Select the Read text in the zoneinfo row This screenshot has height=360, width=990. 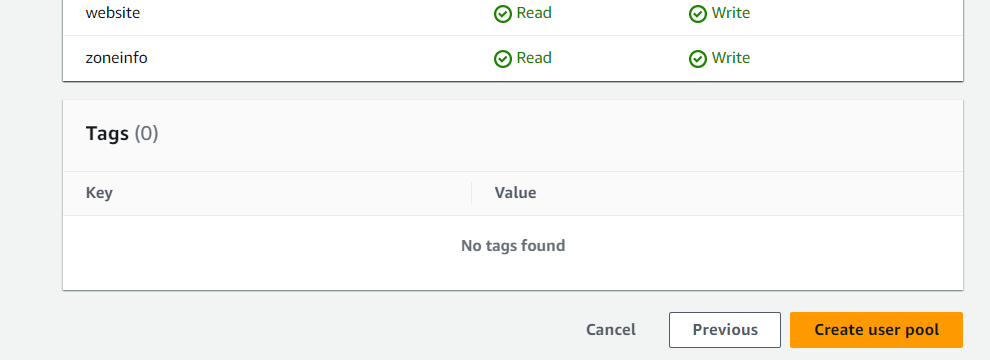click(534, 57)
